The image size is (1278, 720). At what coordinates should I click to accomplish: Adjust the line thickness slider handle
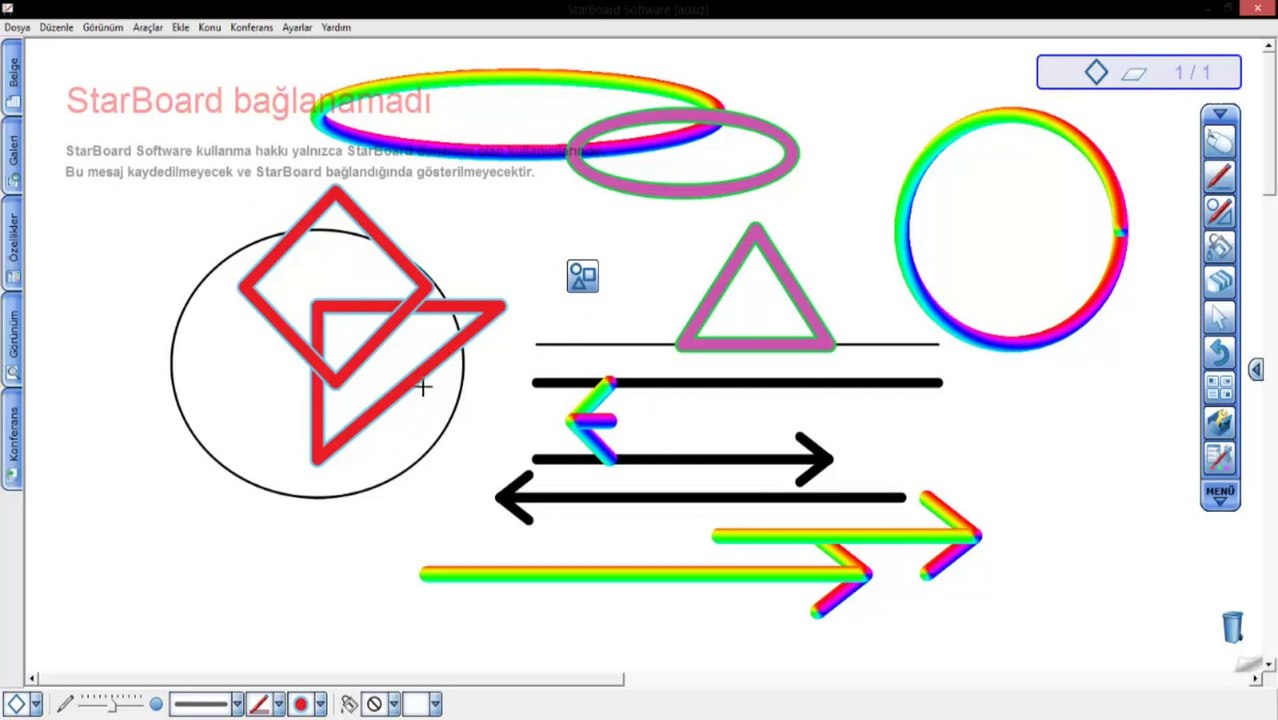tap(113, 705)
